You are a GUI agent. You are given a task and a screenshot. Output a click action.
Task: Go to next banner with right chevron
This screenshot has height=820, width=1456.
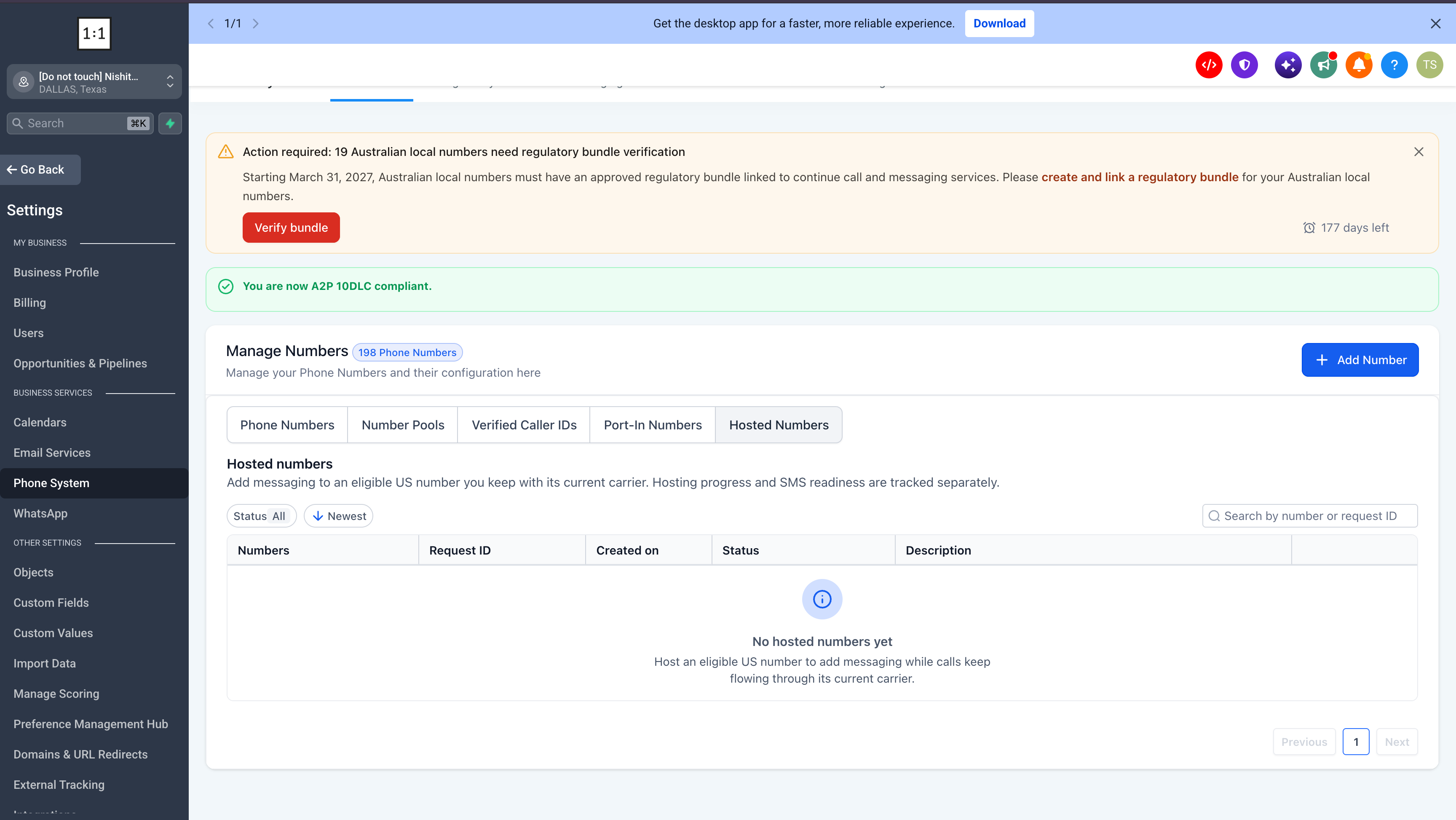tap(255, 24)
